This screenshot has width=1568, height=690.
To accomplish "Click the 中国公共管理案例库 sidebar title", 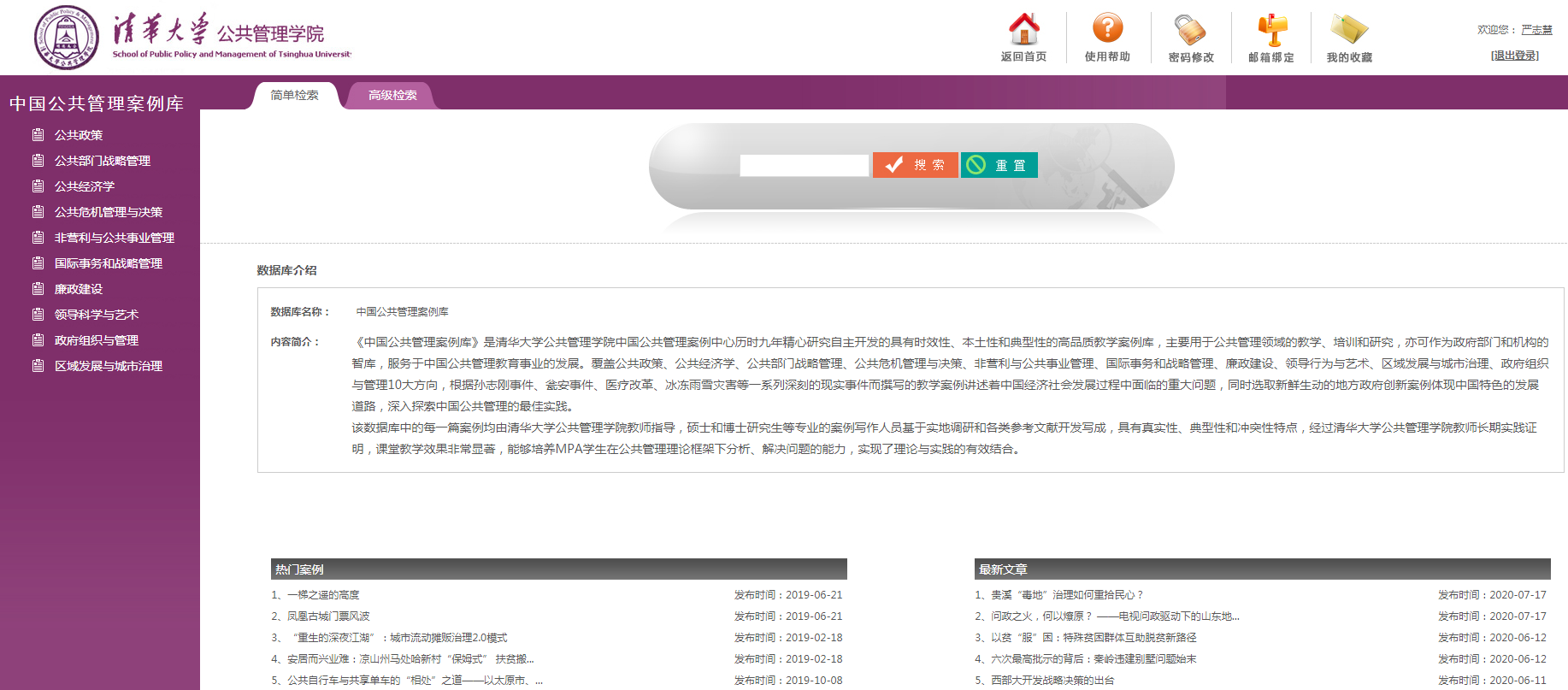I will coord(97,103).
